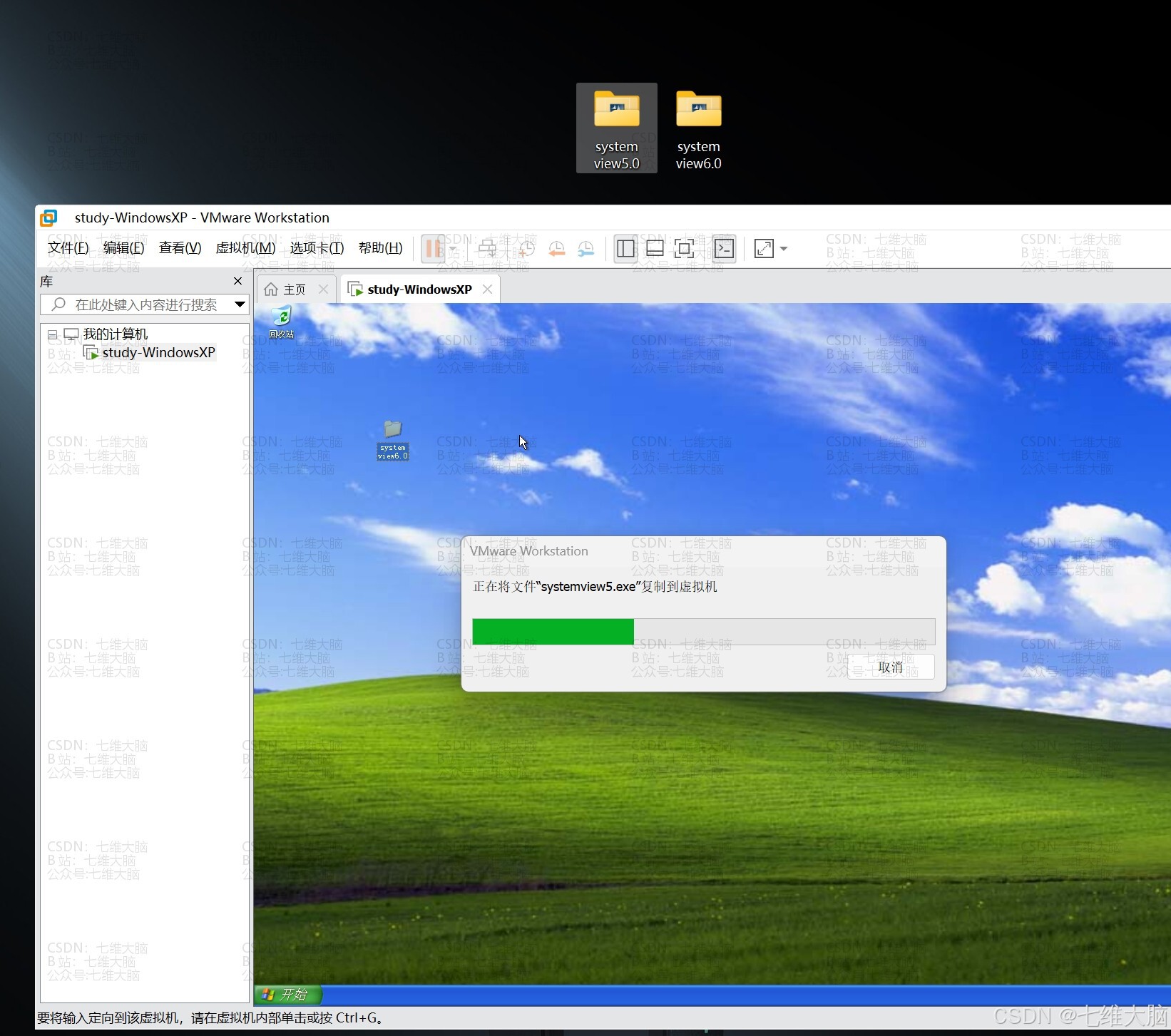Viewport: 1171px width, 1036px height.
Task: Close the study-WindowsXP tab
Action: coord(487,289)
